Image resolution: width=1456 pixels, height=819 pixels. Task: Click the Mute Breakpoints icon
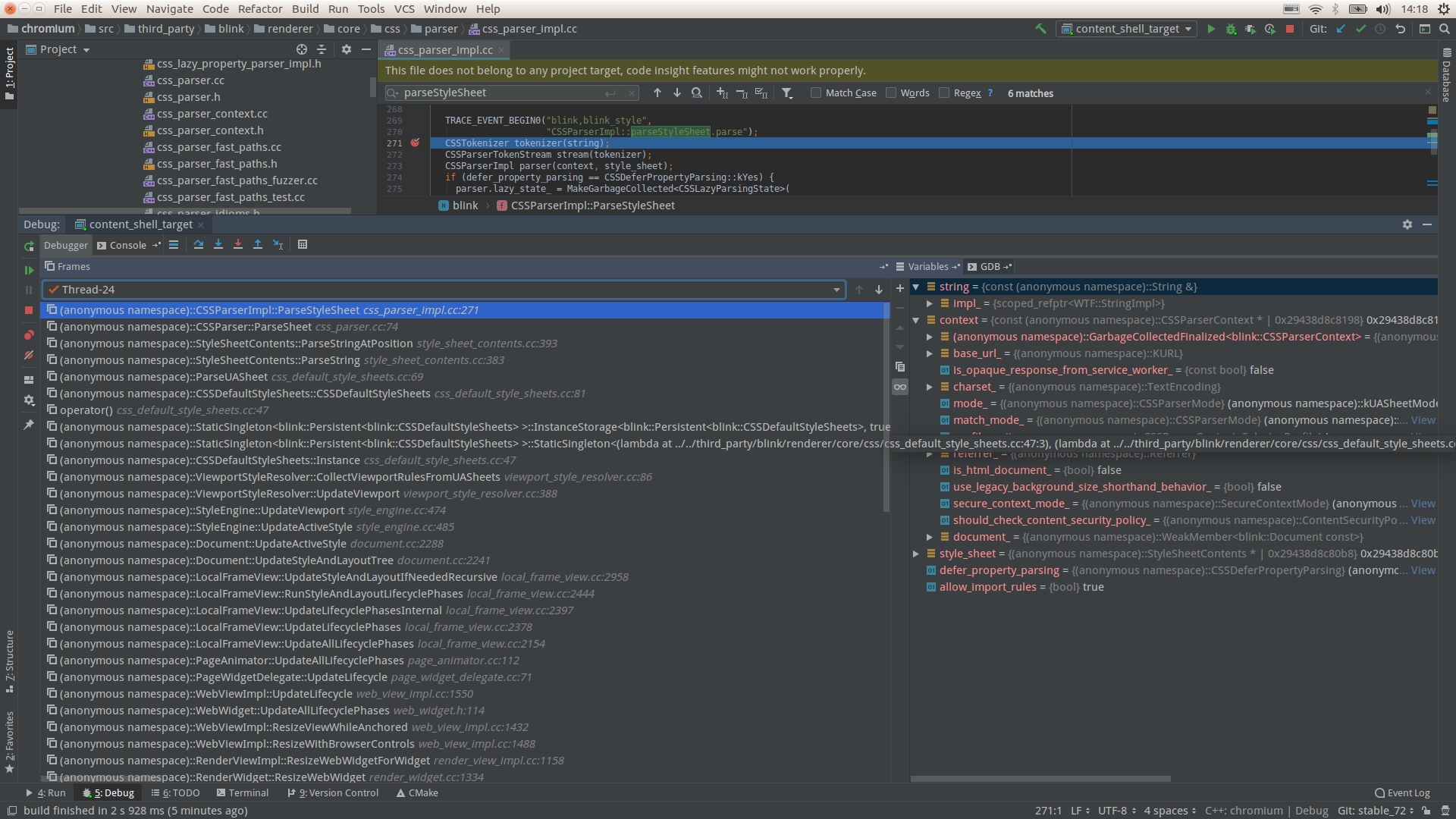pos(29,355)
